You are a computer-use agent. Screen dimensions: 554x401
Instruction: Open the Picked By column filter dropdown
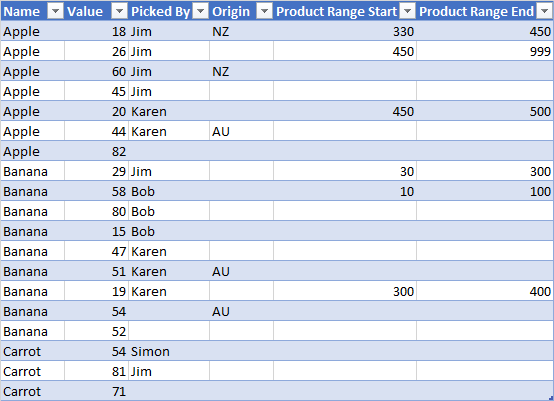pyautogui.click(x=200, y=12)
